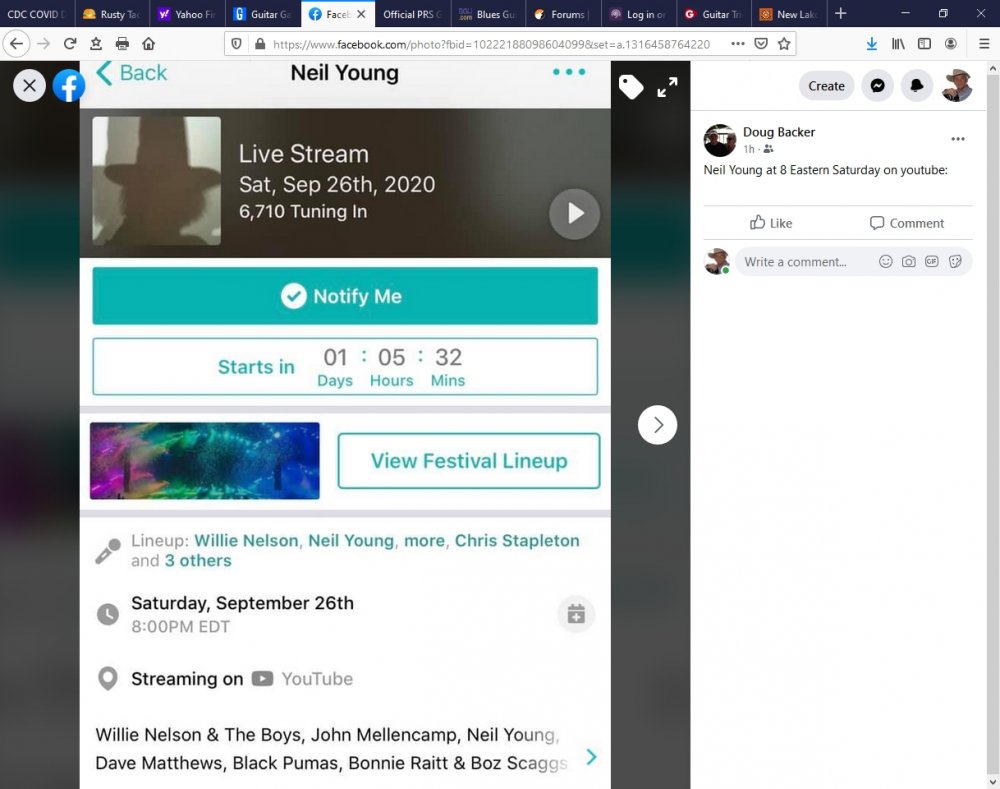Image resolution: width=1000 pixels, height=789 pixels.
Task: Switch to the Rusty Tac tab
Action: click(113, 14)
